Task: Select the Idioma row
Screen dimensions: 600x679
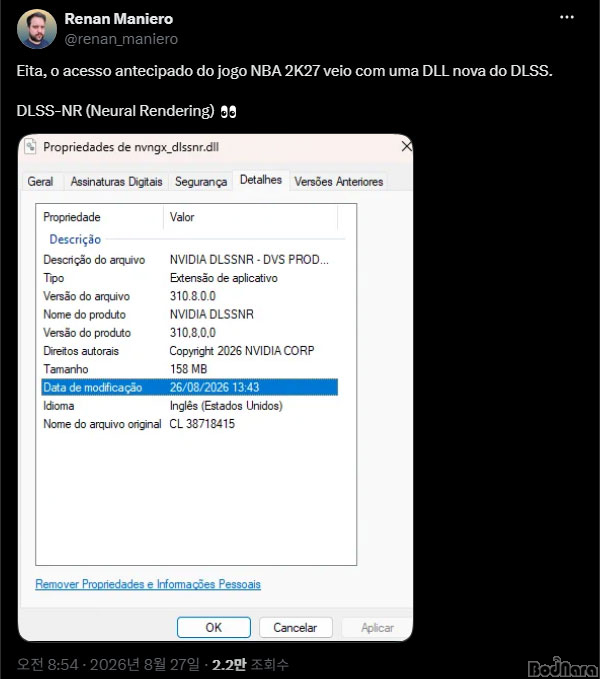Action: coord(190,406)
